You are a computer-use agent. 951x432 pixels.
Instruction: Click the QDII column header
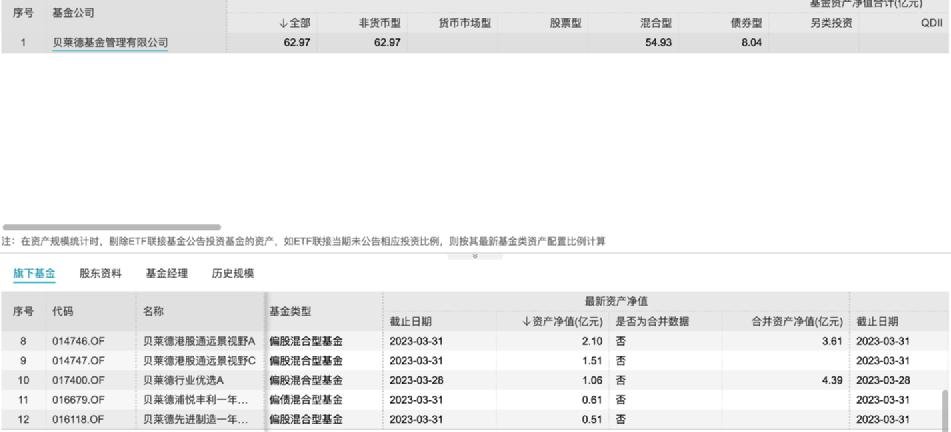coord(931,24)
